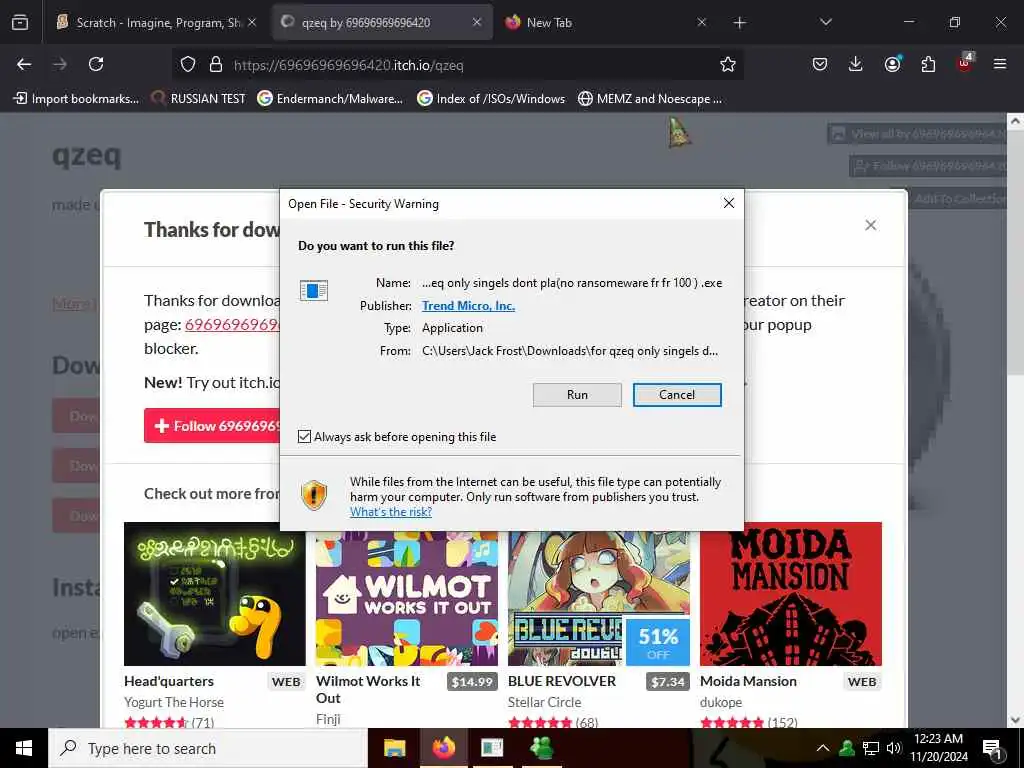1024x768 pixels.
Task: Click the forward navigation arrow
Action: [60, 64]
